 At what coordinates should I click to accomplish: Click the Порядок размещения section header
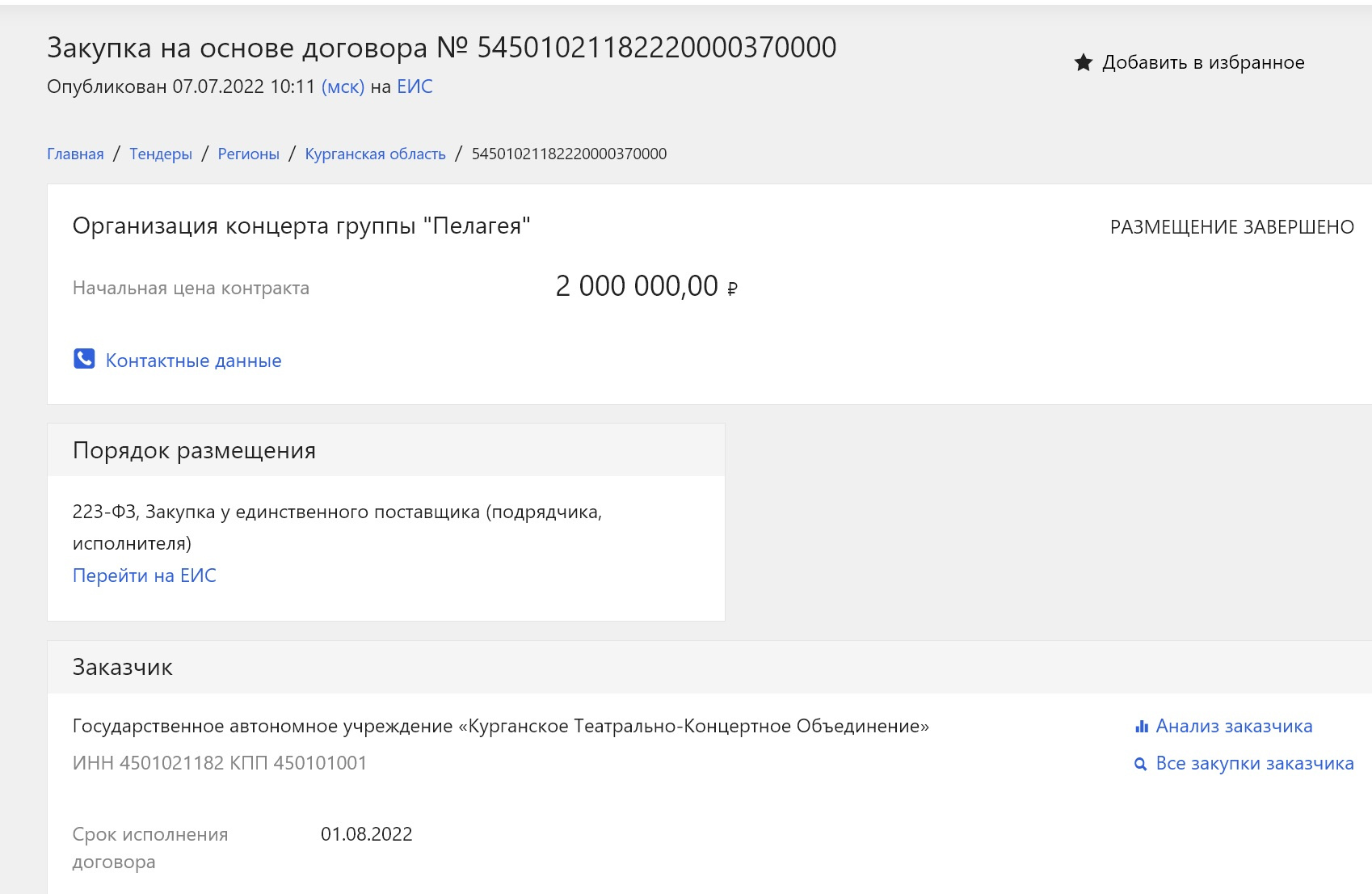tap(194, 450)
